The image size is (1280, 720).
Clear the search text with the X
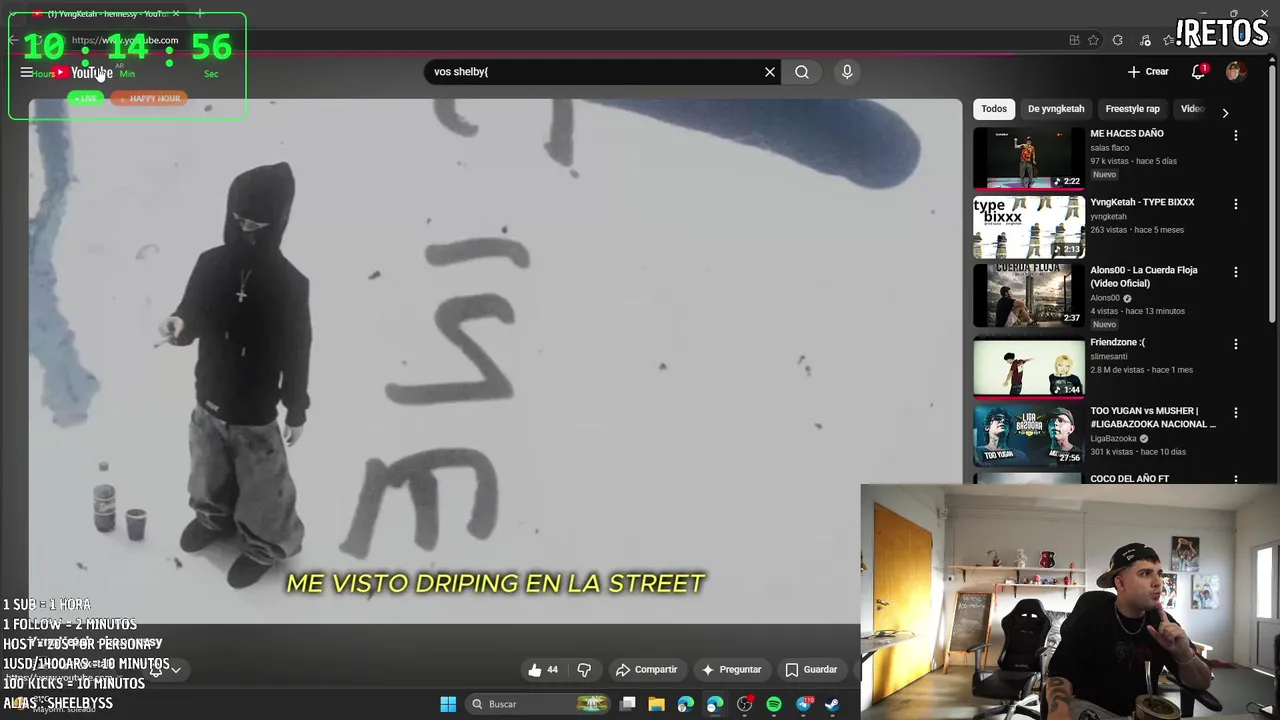pyautogui.click(x=770, y=72)
